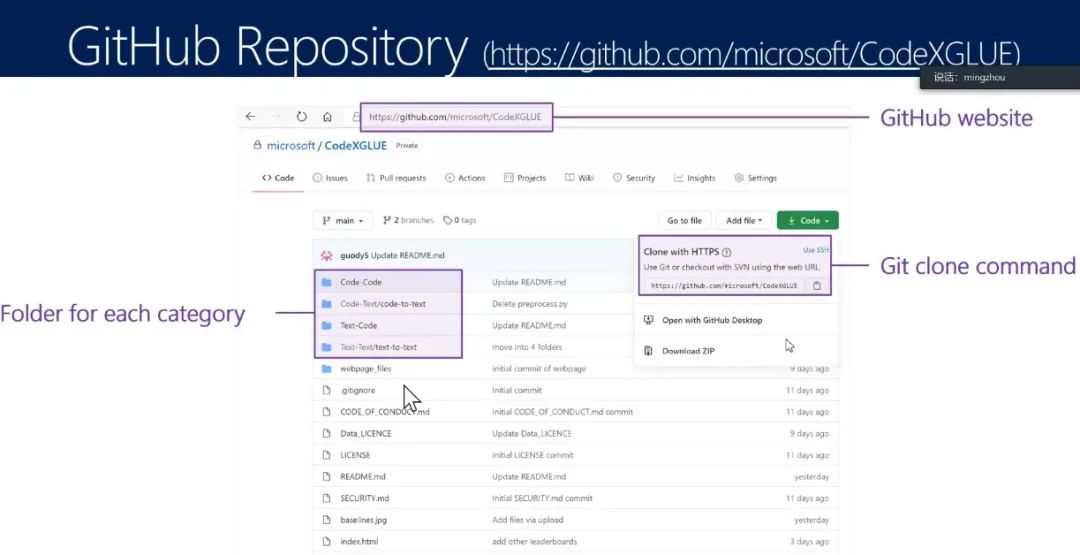This screenshot has height=555, width=1080.
Task: Expand the main branch dropdown
Action: [x=342, y=220]
